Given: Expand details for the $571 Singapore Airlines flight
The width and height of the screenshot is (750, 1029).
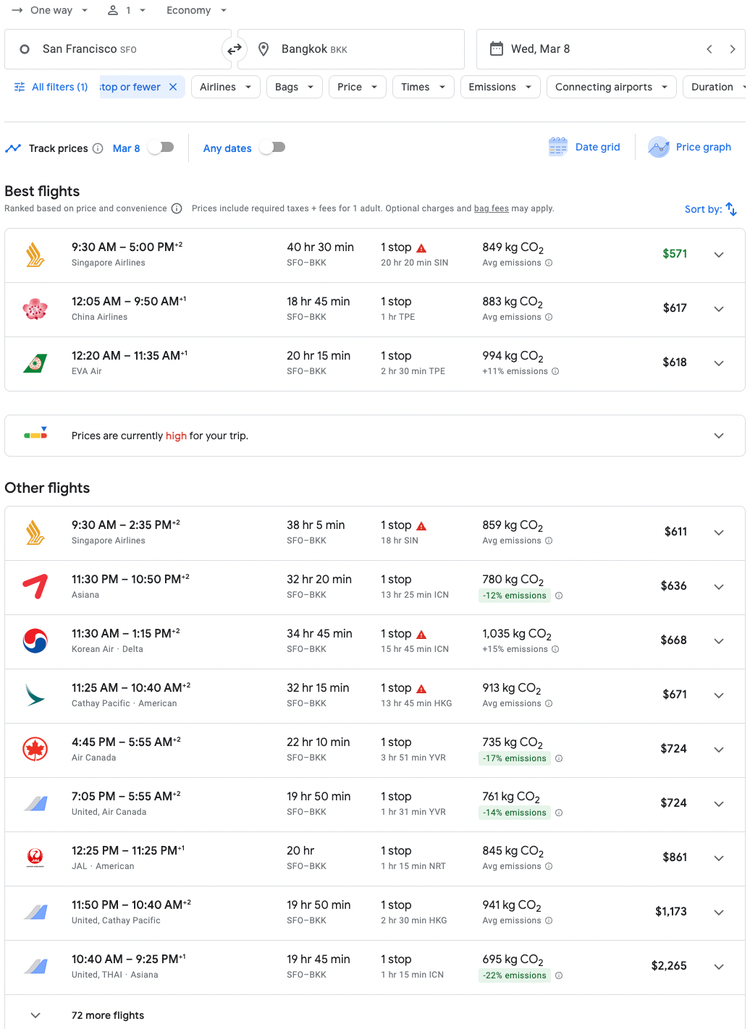Looking at the screenshot, I should [x=718, y=254].
